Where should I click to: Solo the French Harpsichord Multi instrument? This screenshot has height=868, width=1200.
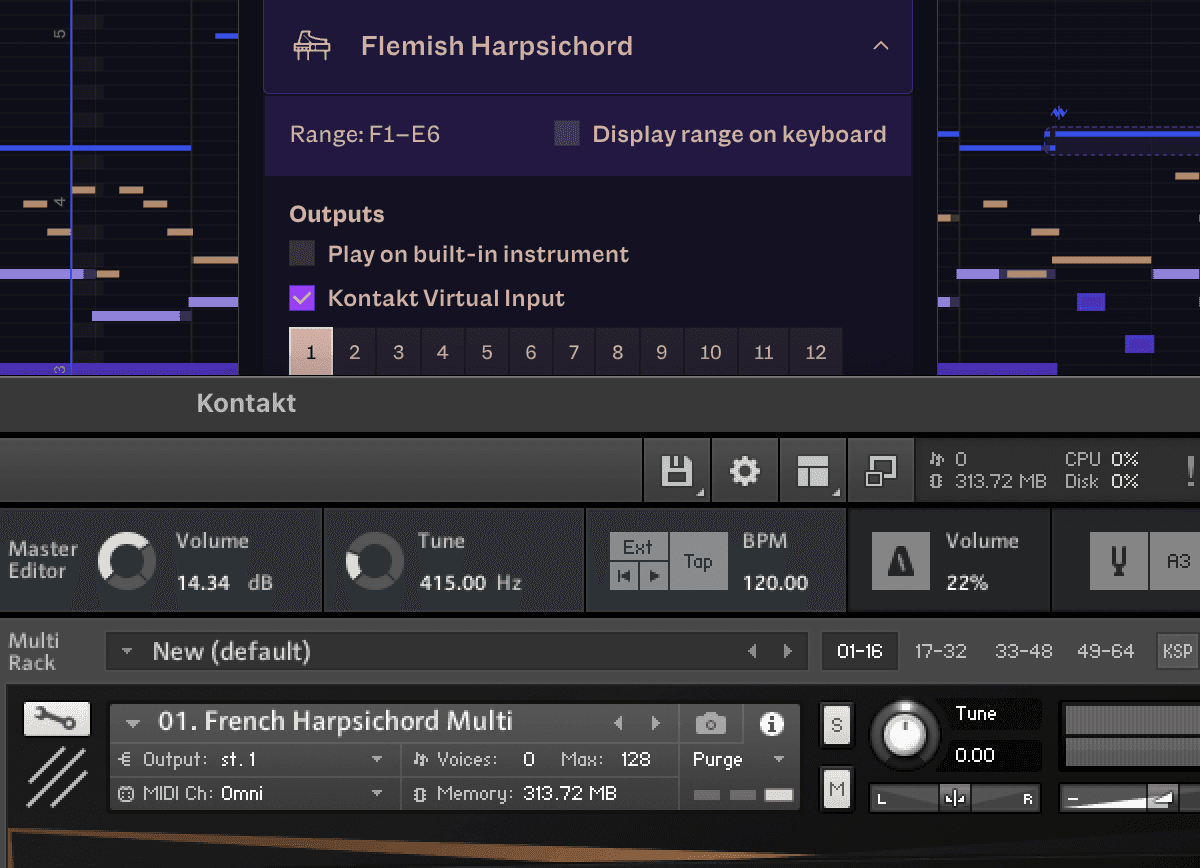coord(837,723)
